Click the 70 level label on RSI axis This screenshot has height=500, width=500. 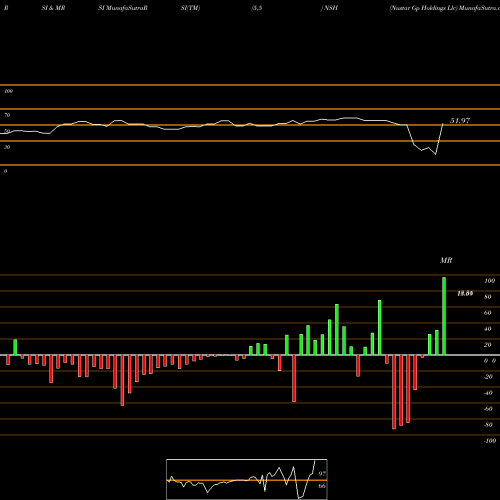[7, 115]
